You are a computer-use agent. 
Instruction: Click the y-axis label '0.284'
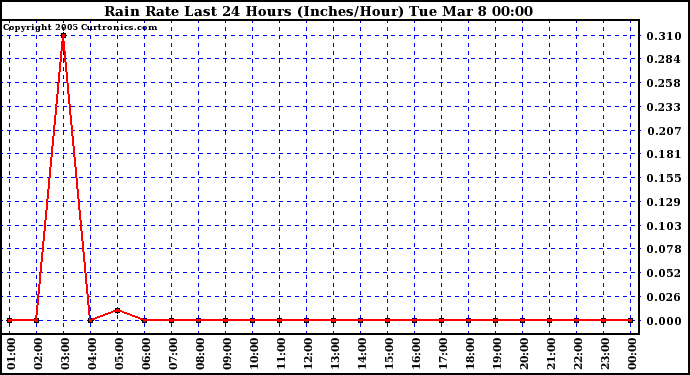(664, 59)
